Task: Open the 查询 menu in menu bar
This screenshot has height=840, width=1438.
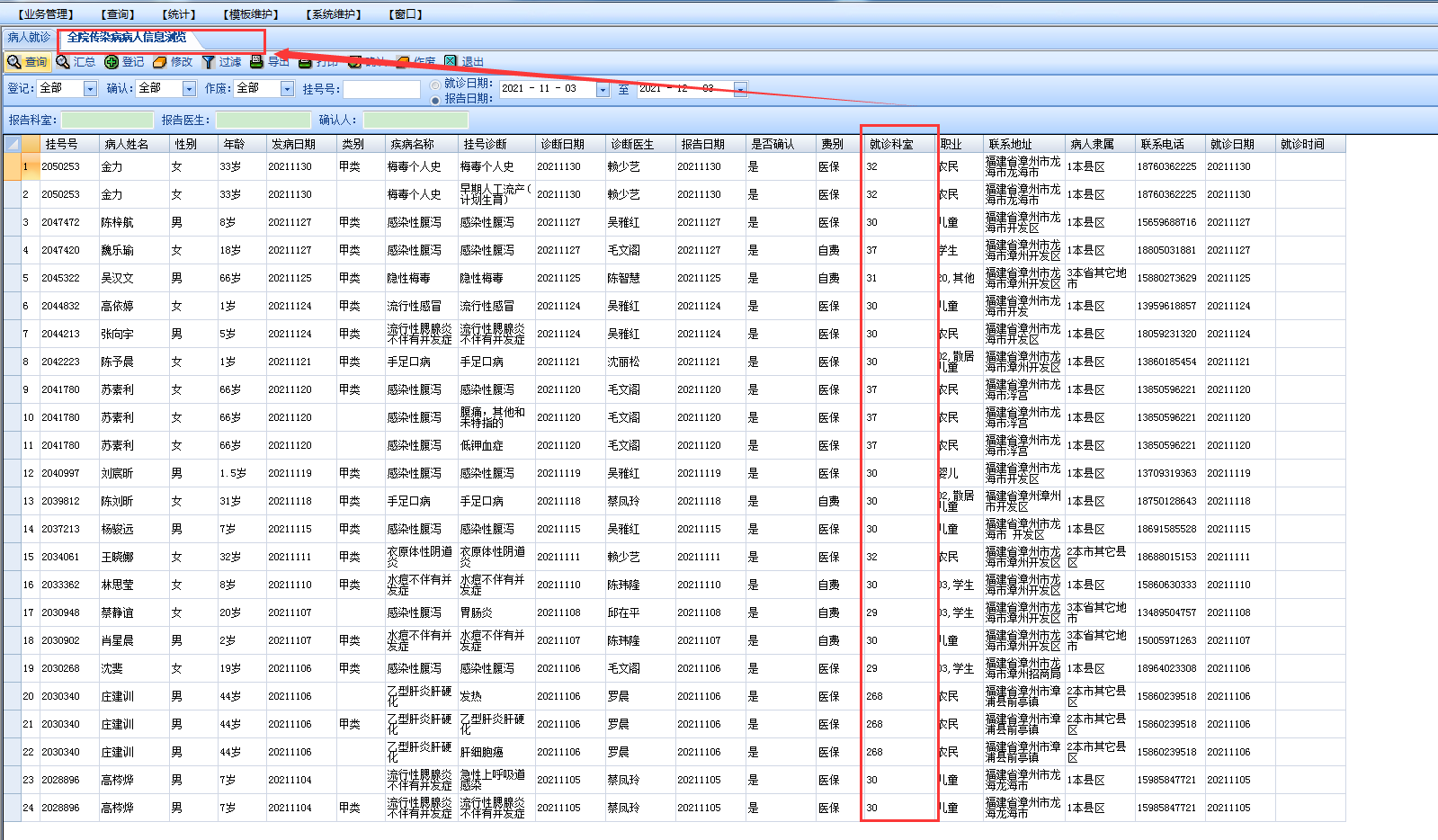Action: pos(118,14)
